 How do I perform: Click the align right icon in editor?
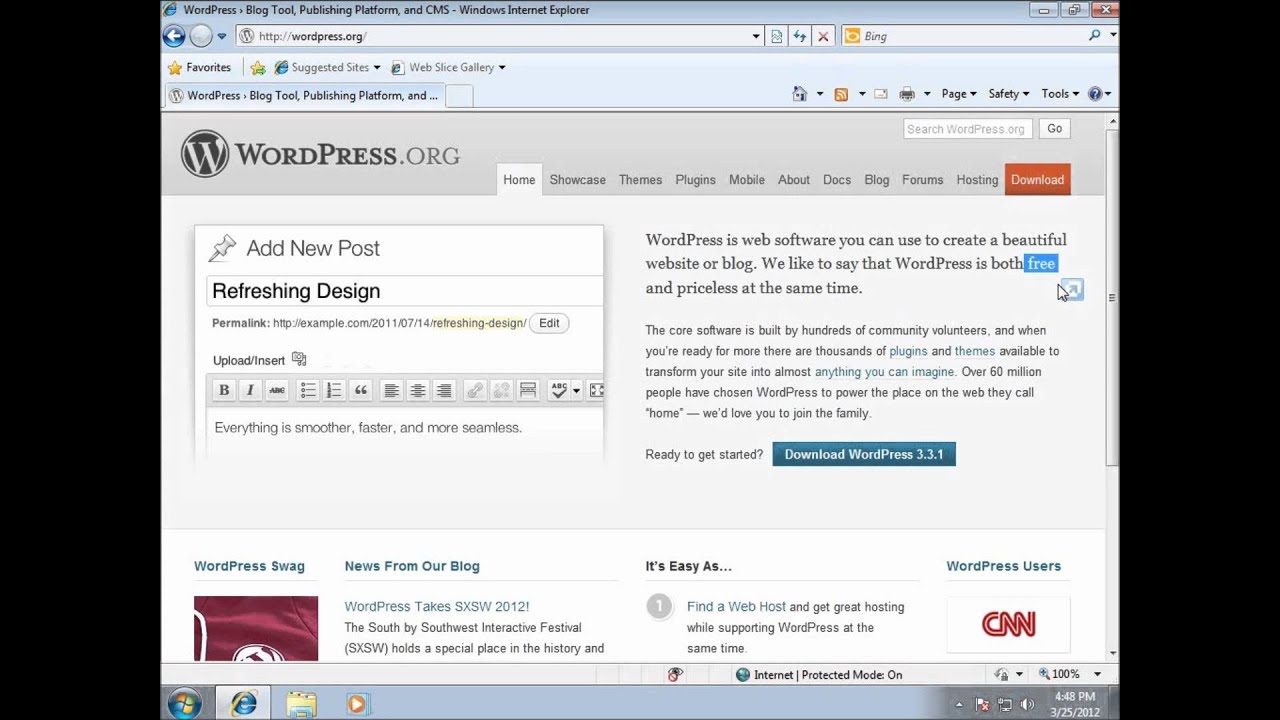(x=444, y=390)
